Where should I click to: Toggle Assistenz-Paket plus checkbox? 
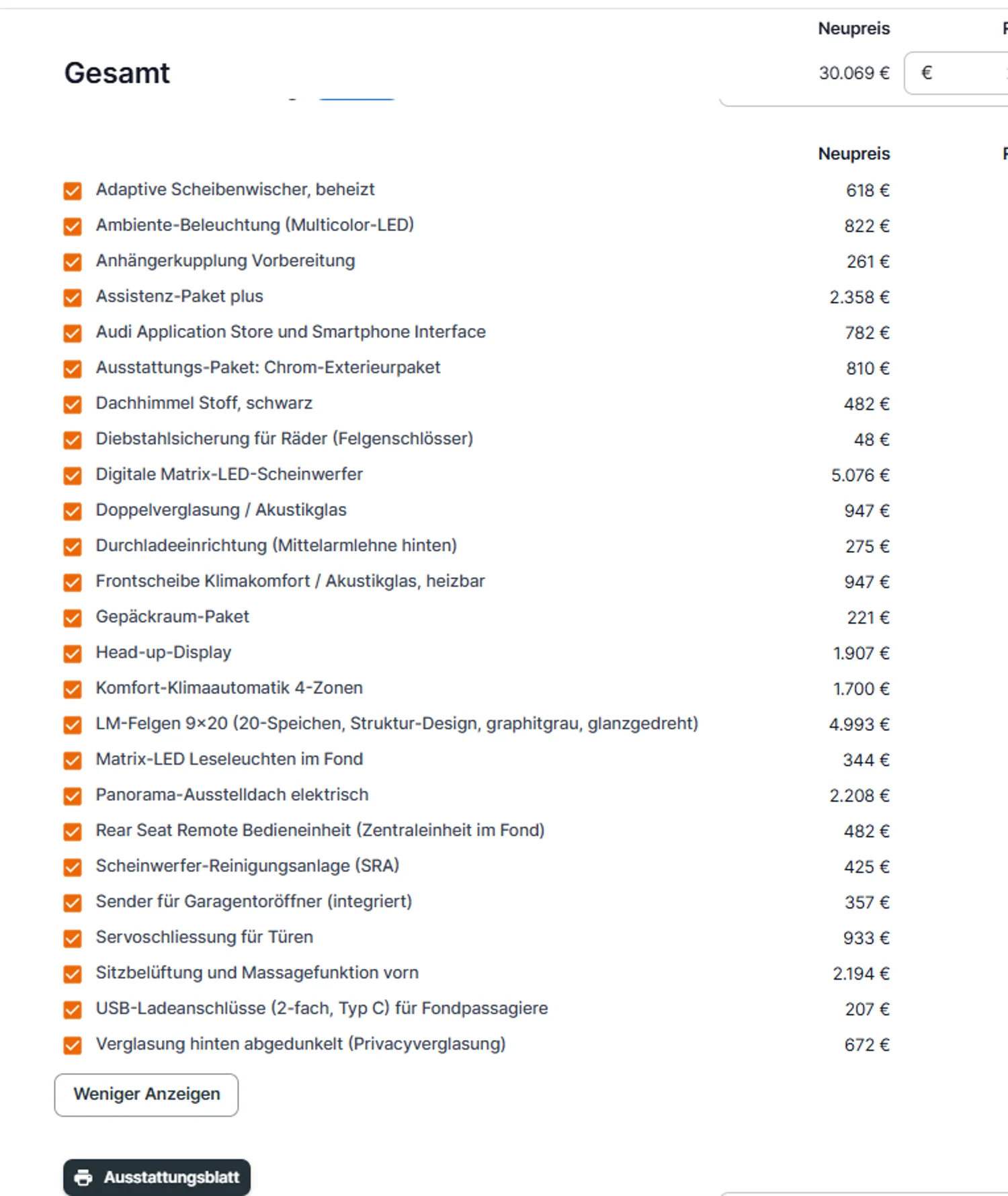[x=73, y=298]
